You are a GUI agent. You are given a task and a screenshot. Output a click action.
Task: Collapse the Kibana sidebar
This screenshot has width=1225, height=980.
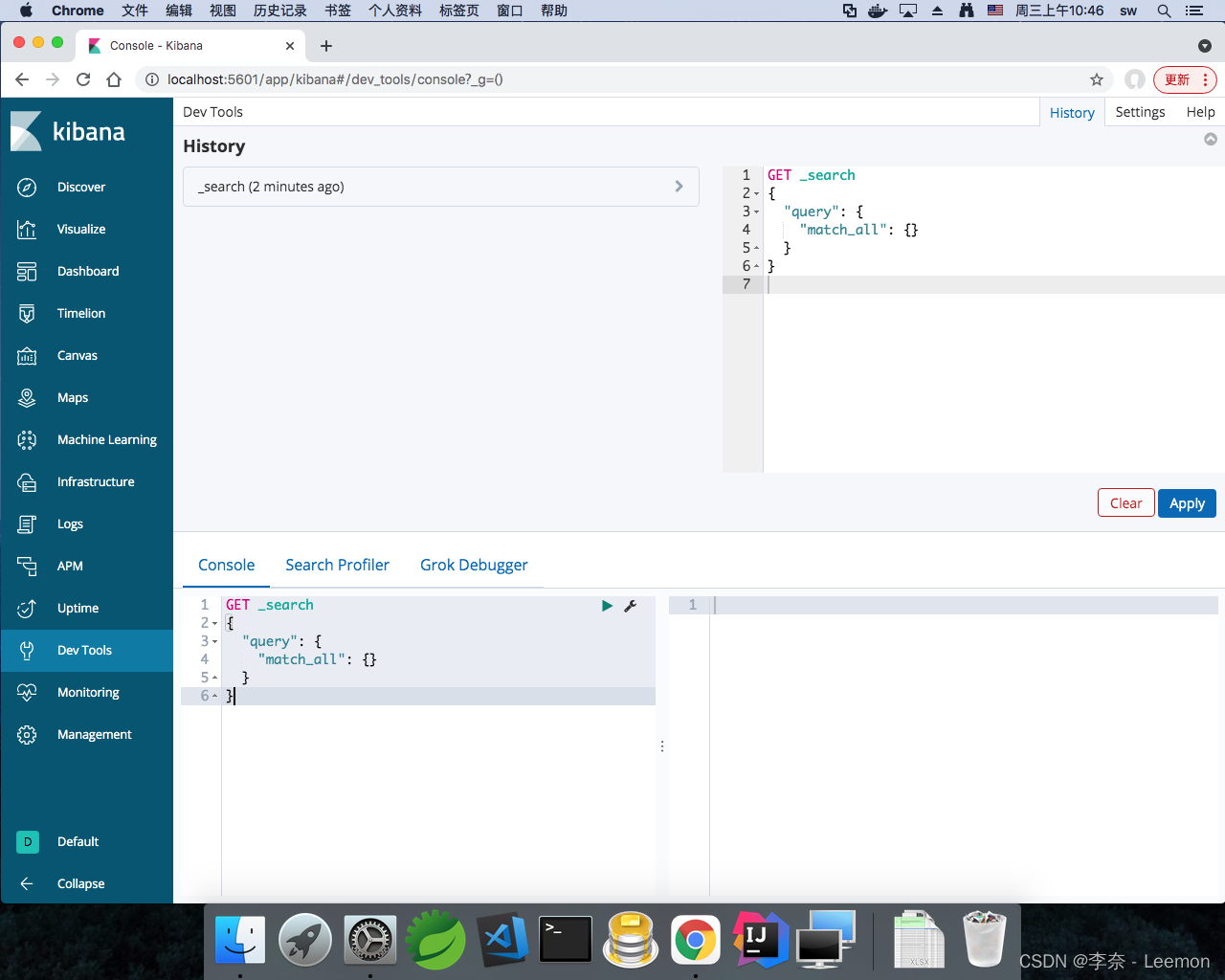click(80, 883)
